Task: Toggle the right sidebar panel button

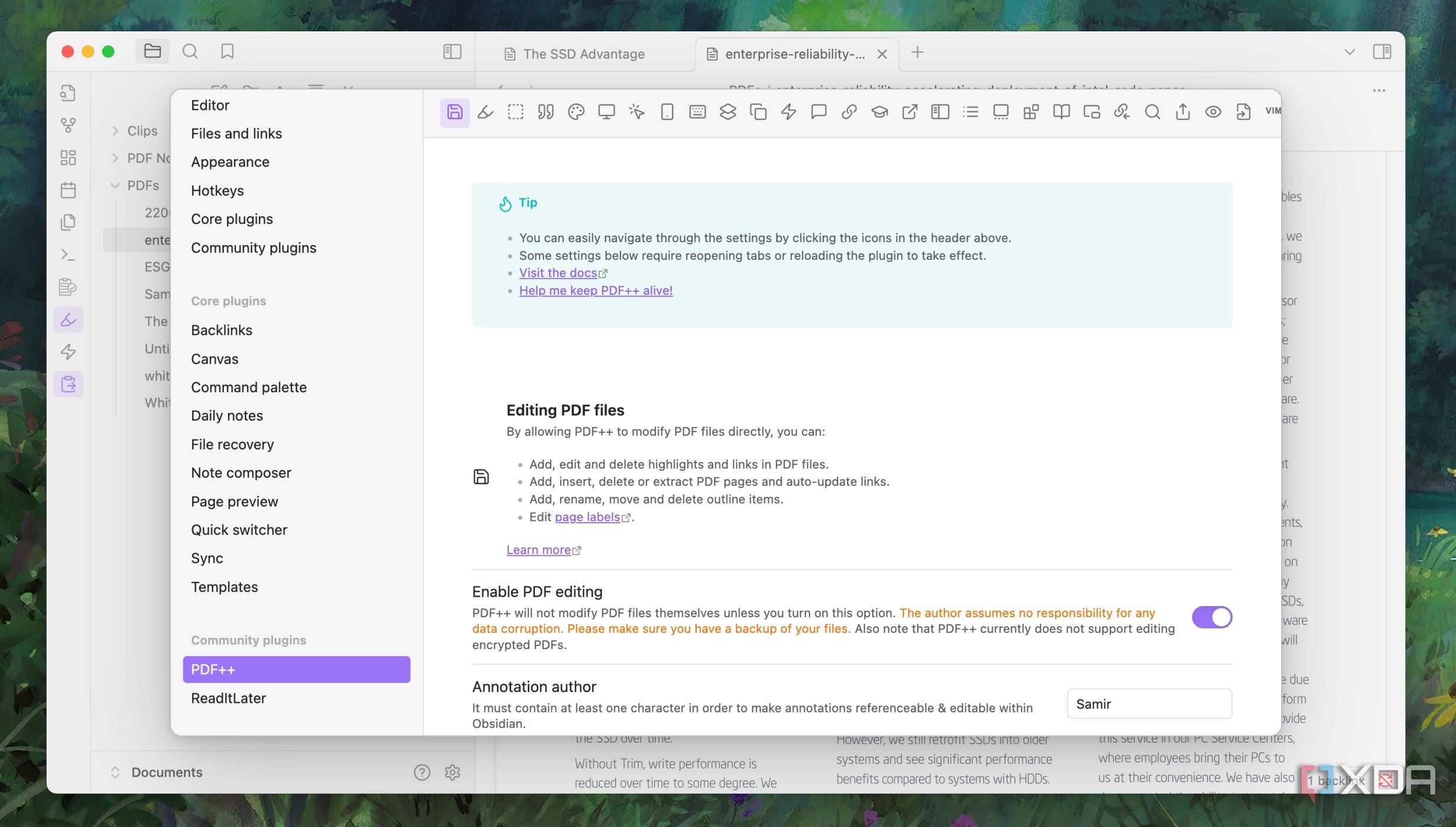Action: tap(1382, 52)
